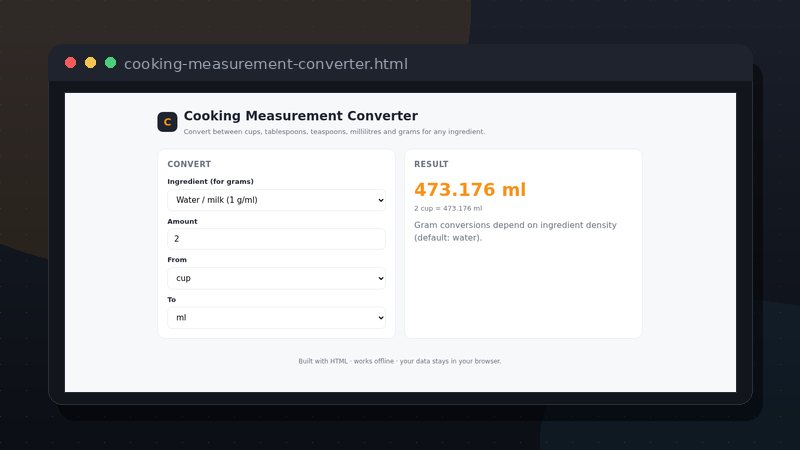Click the green maximize window button
This screenshot has width=800, height=450.
tap(110, 63)
